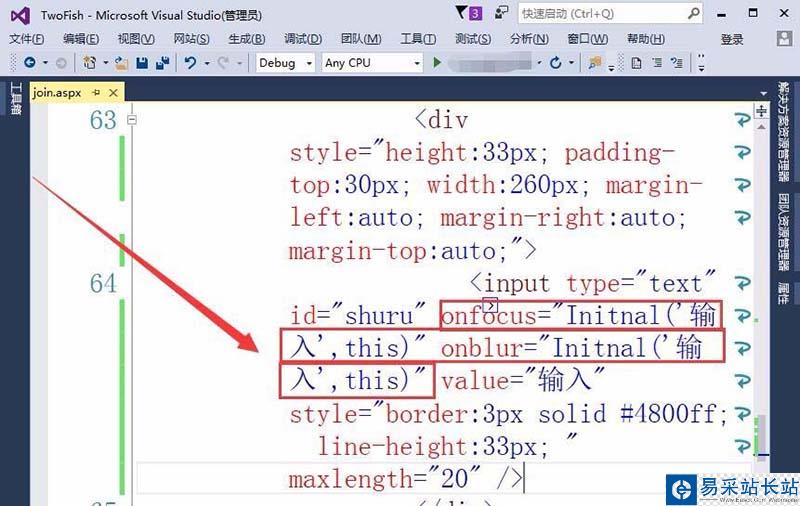
Task: Click the Visual Studio logo icon
Action: click(x=20, y=15)
